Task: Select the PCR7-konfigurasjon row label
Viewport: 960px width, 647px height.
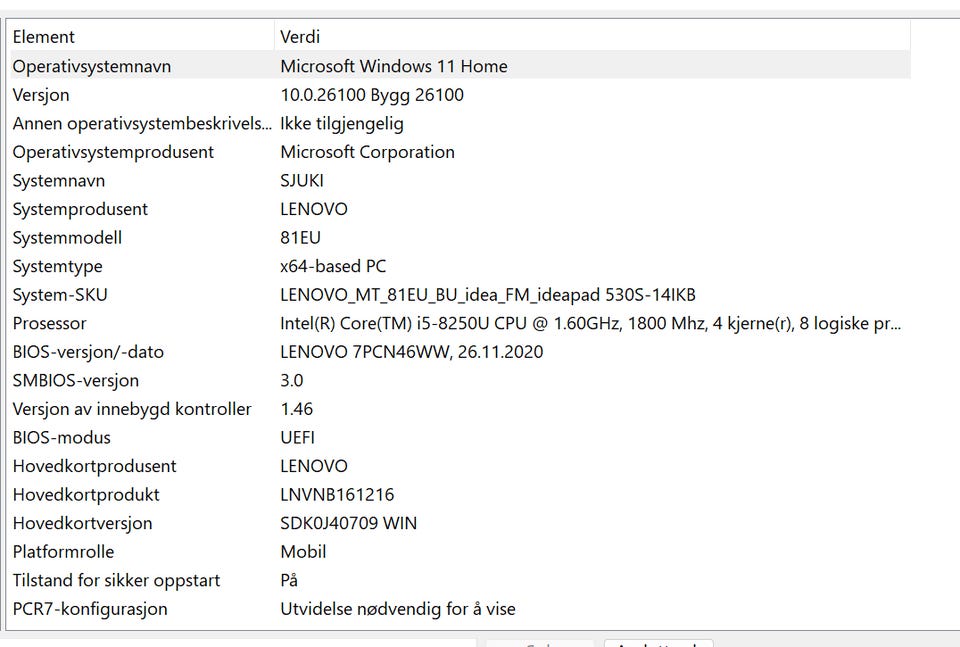Action: (x=90, y=609)
